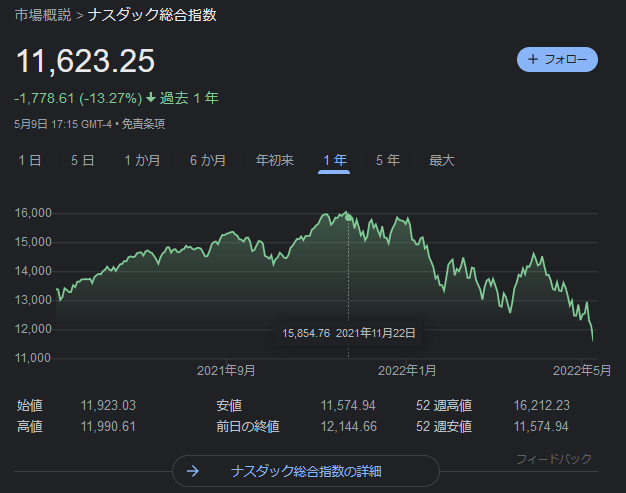Screen dimensions: 626x493
Task: Click the 13,000 y-axis label
Action: point(33,300)
